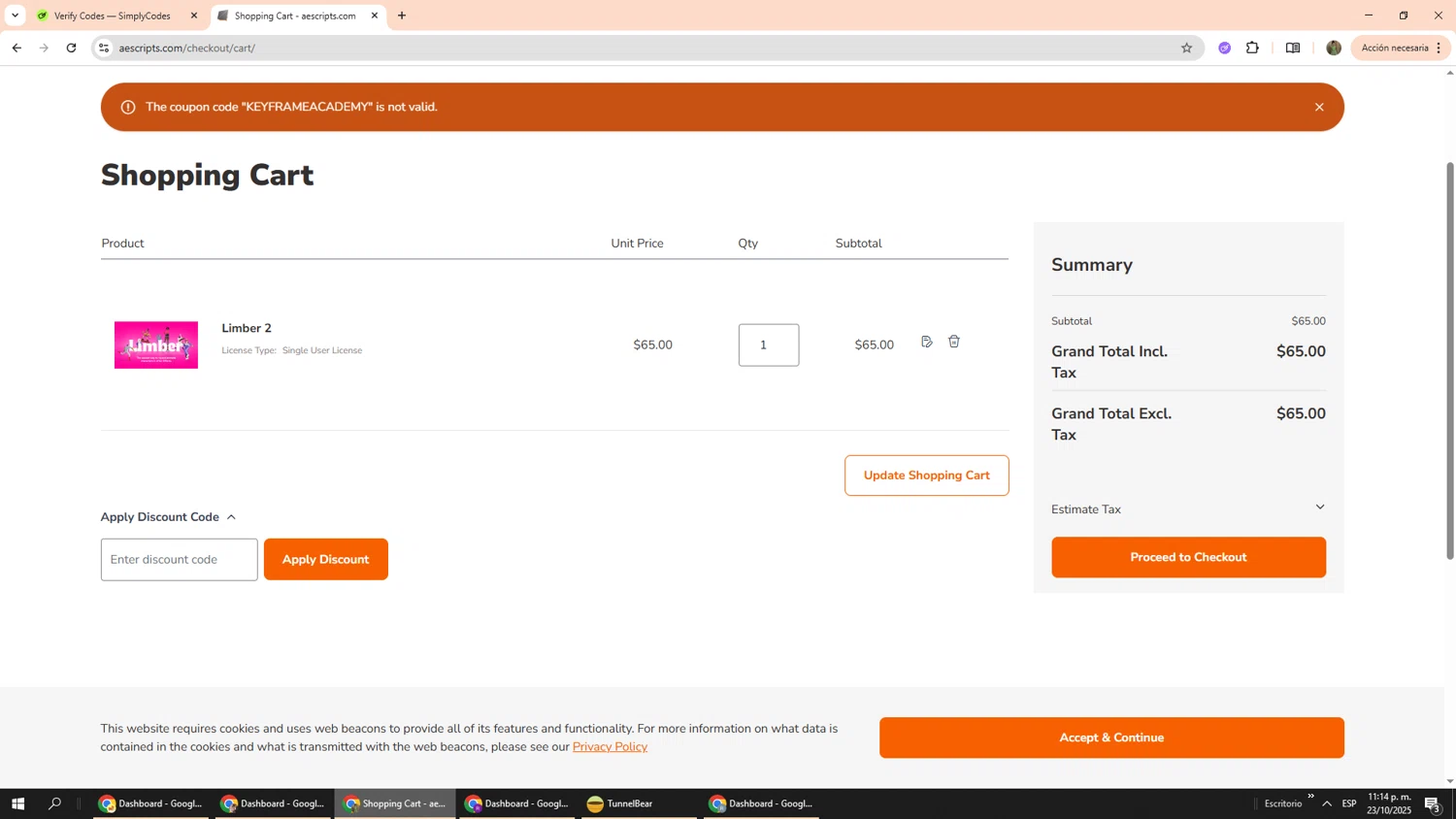Screen dimensions: 1456x819
Task: Close the Shopping Cart tab
Action: click(x=375, y=16)
